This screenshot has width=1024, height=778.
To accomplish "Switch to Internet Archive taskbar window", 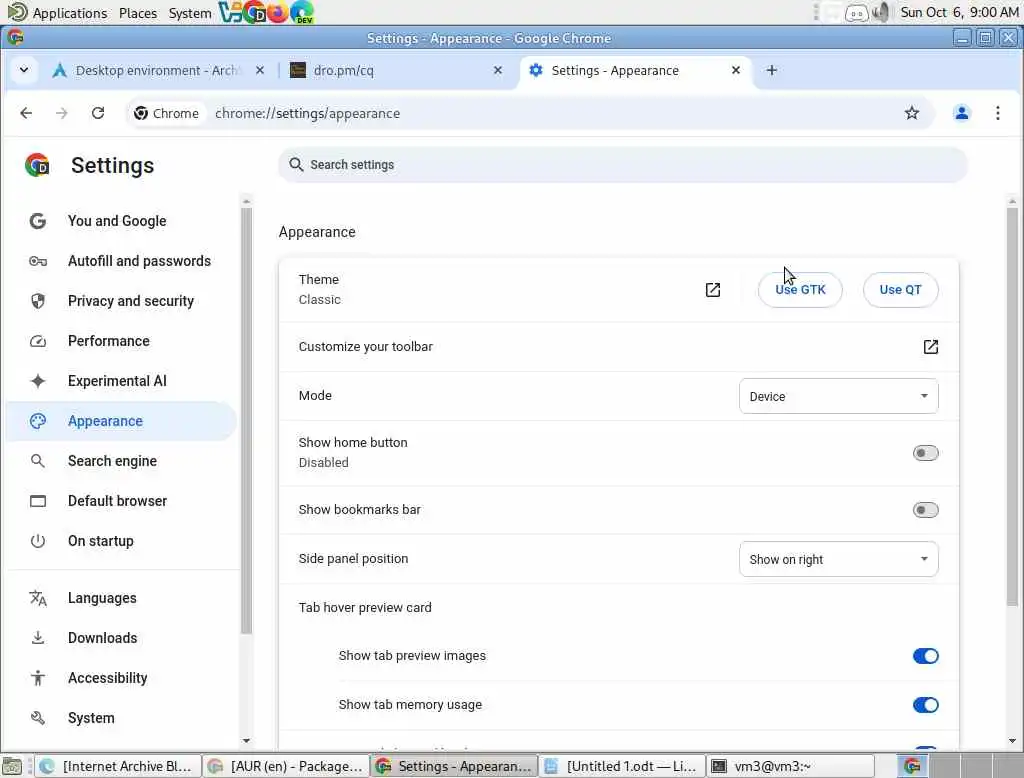I will point(118,766).
